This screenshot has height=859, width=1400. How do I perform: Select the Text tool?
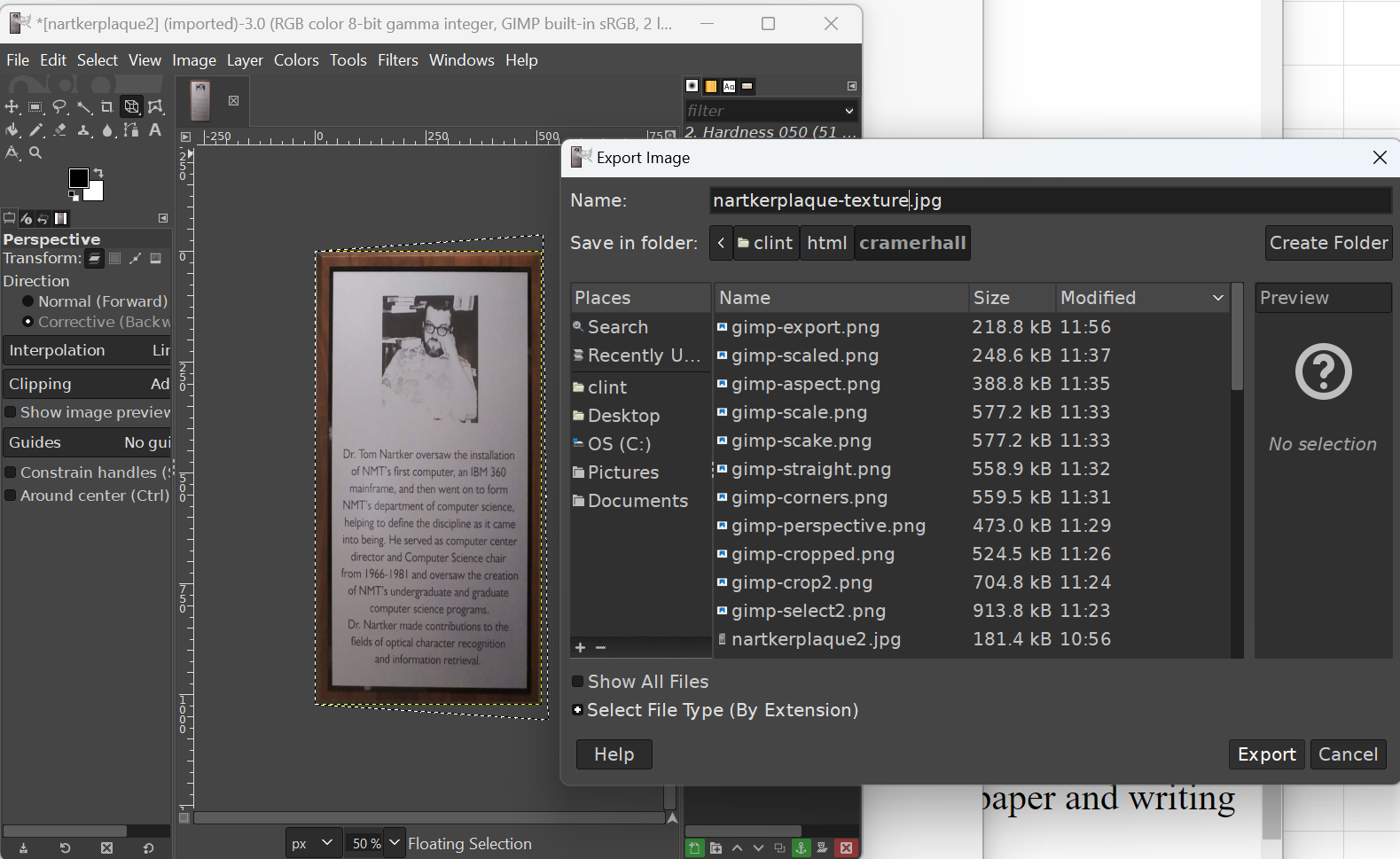coord(155,130)
